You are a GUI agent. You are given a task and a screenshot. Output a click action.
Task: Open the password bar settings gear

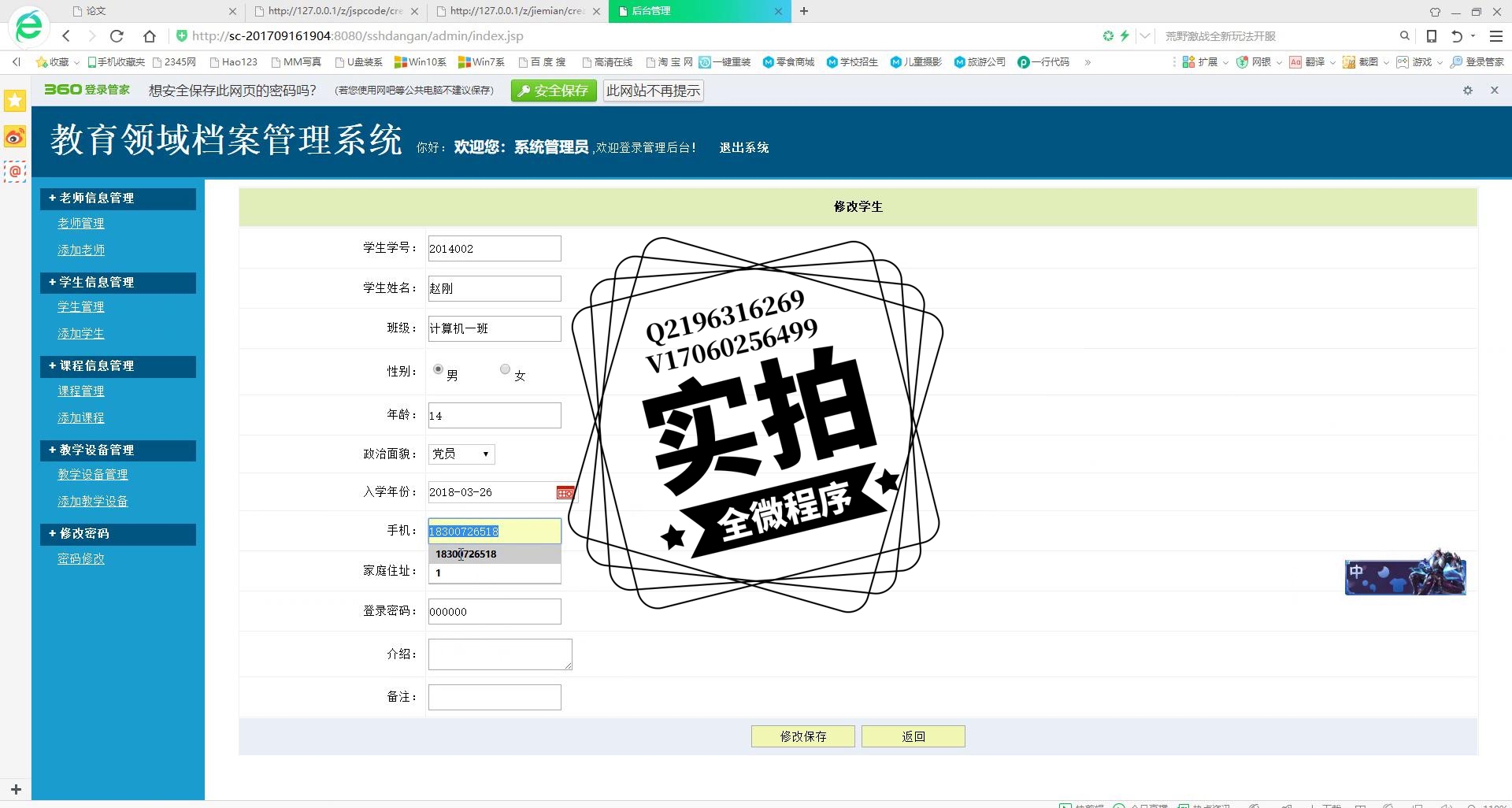[1468, 91]
